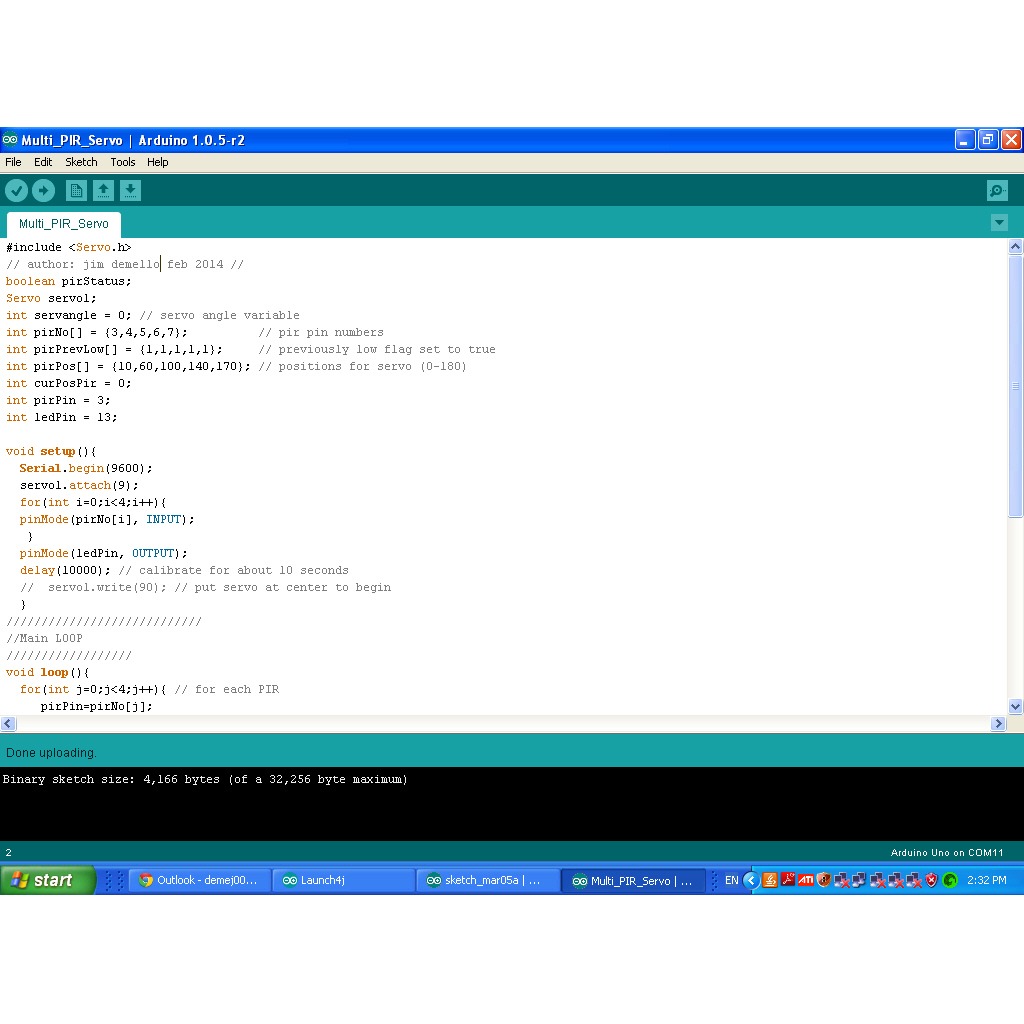
Task: Click the horizontal scroll left arrow
Action: click(8, 723)
